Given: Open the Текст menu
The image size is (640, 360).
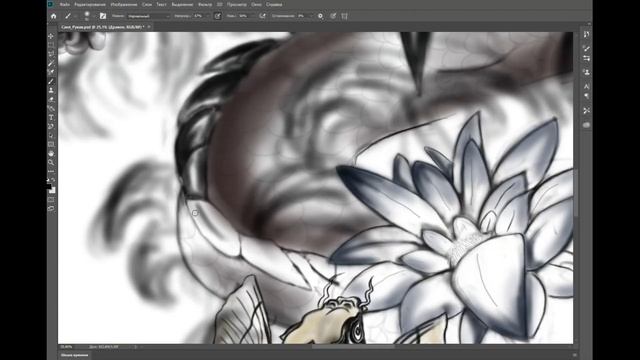Looking at the screenshot, I should pos(161,4).
